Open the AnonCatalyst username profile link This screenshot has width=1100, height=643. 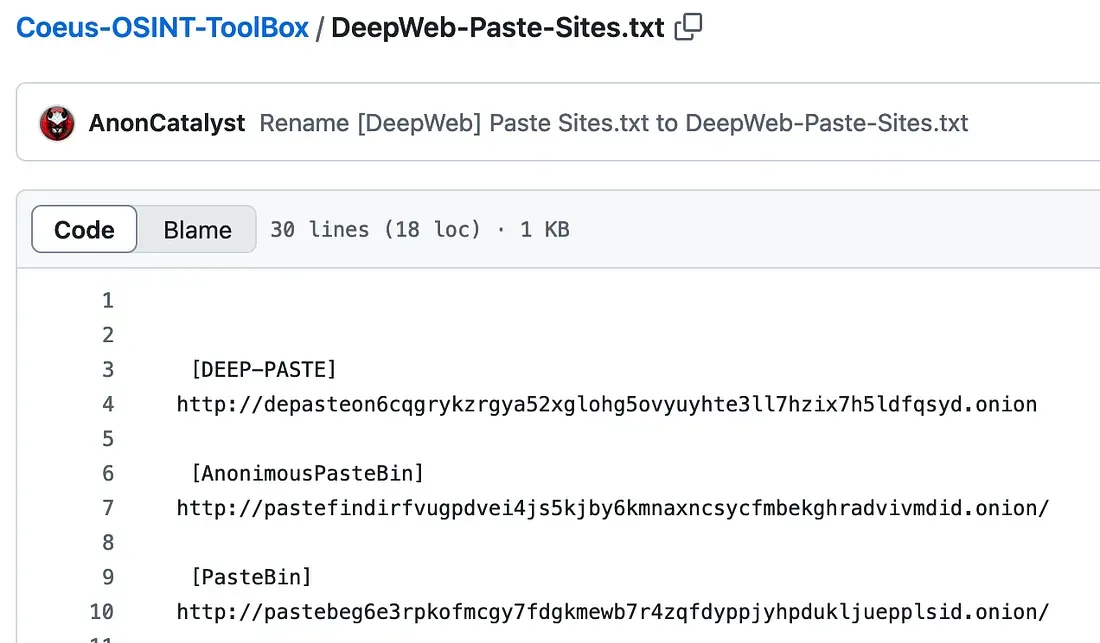pyautogui.click(x=167, y=123)
